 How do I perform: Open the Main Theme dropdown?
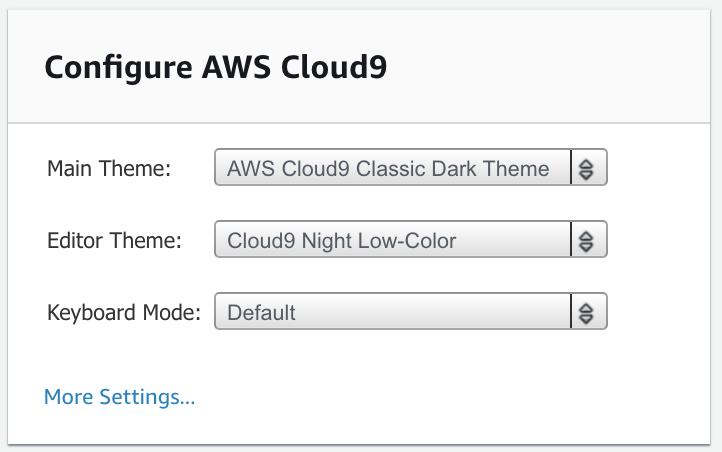tap(411, 167)
